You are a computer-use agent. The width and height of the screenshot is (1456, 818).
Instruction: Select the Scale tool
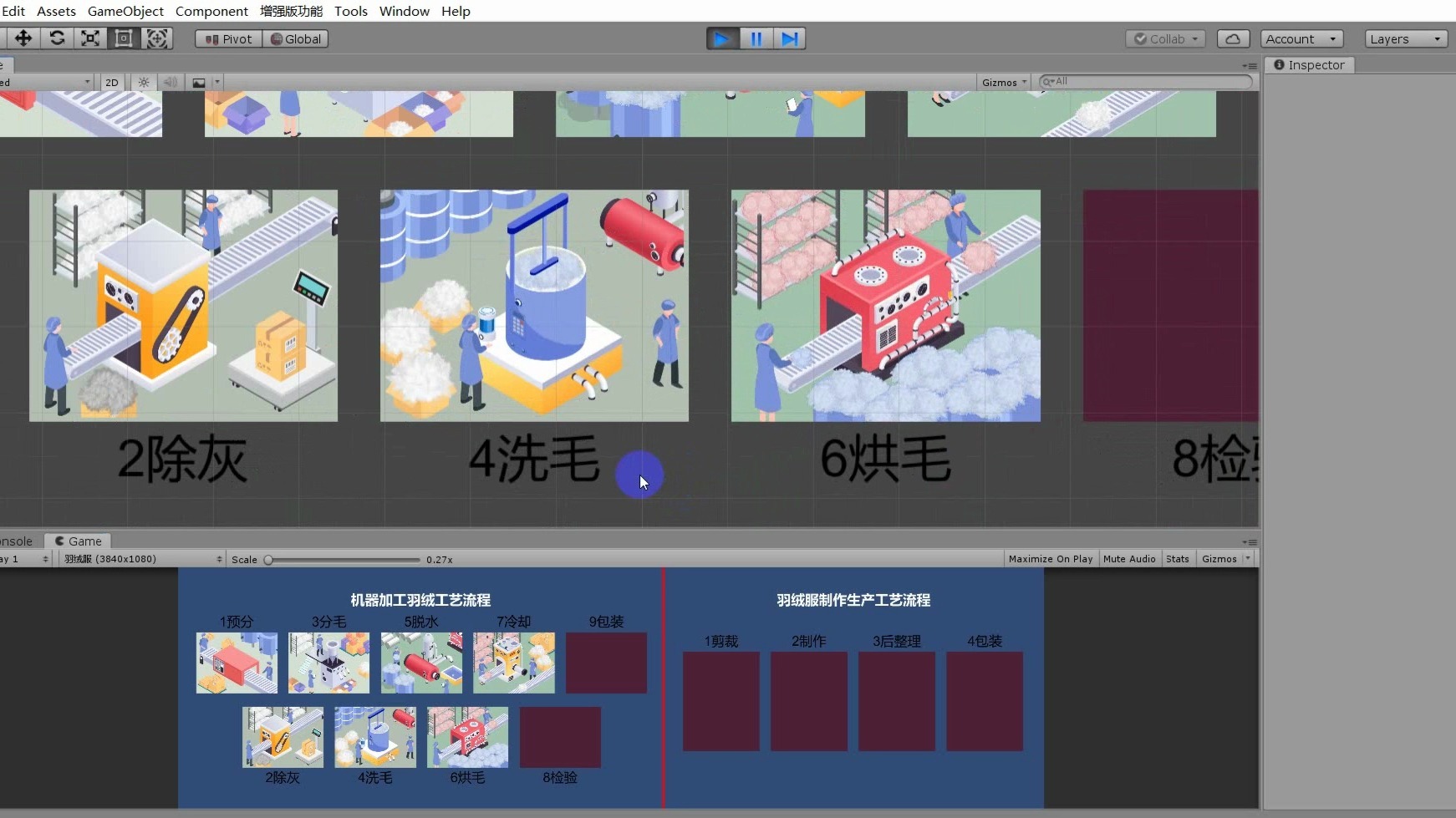coord(90,38)
